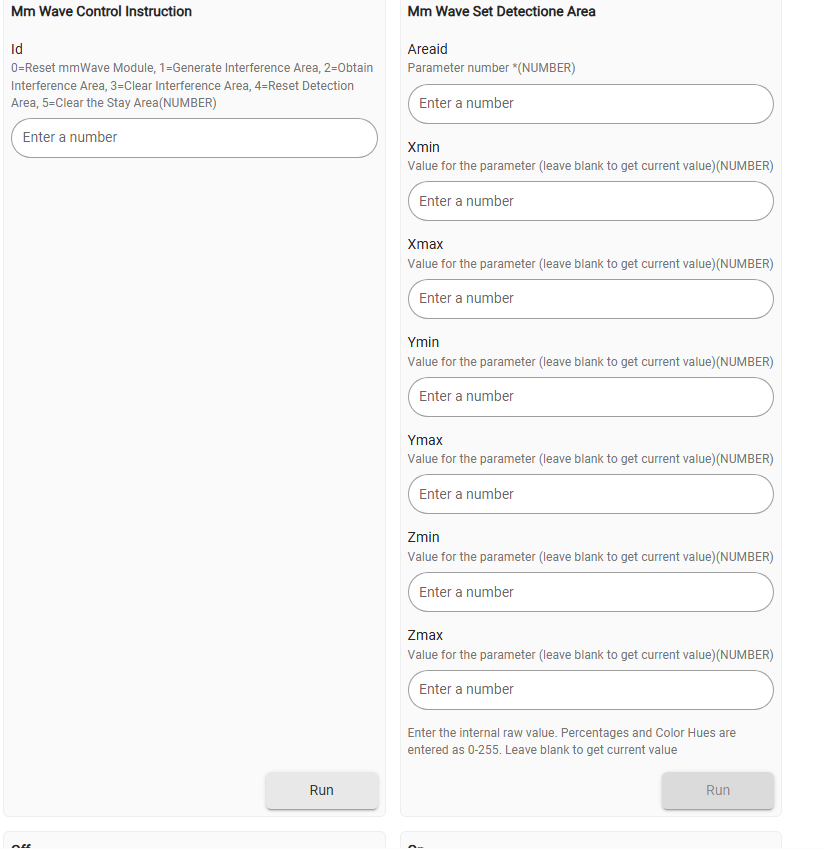Click the Xmin label text

(x=424, y=147)
